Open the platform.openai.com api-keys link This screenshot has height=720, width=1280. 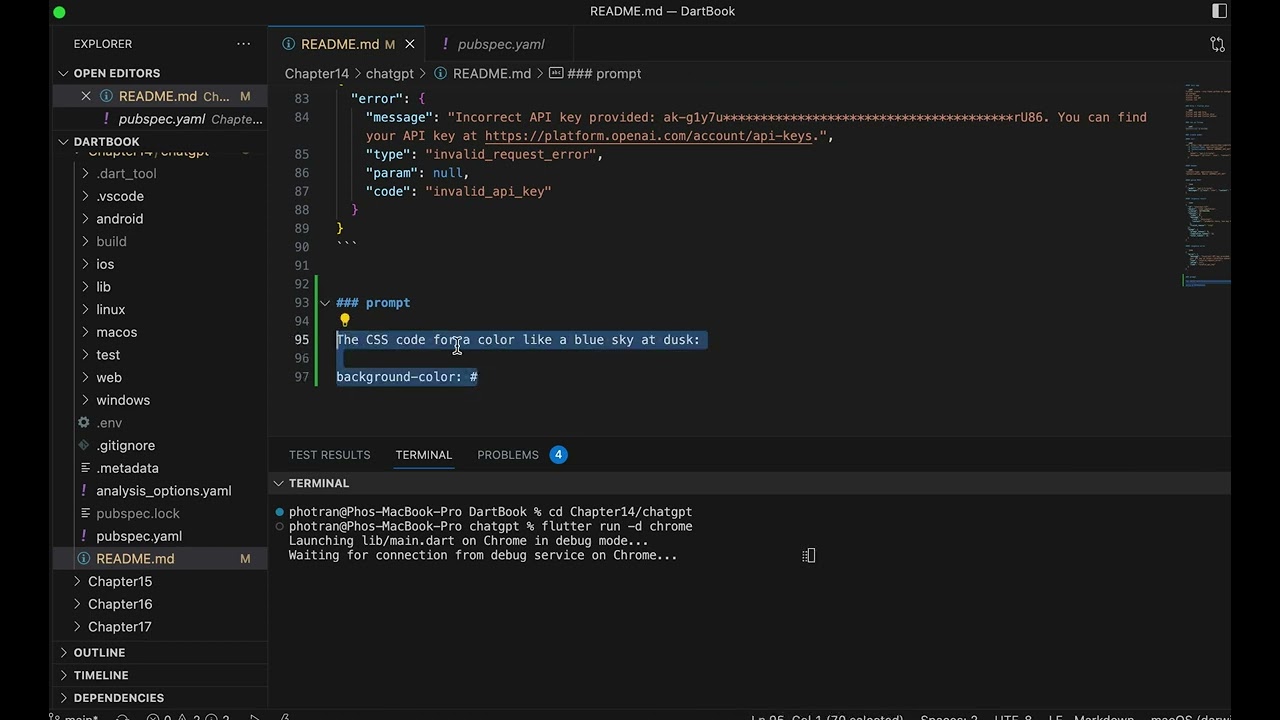point(649,136)
